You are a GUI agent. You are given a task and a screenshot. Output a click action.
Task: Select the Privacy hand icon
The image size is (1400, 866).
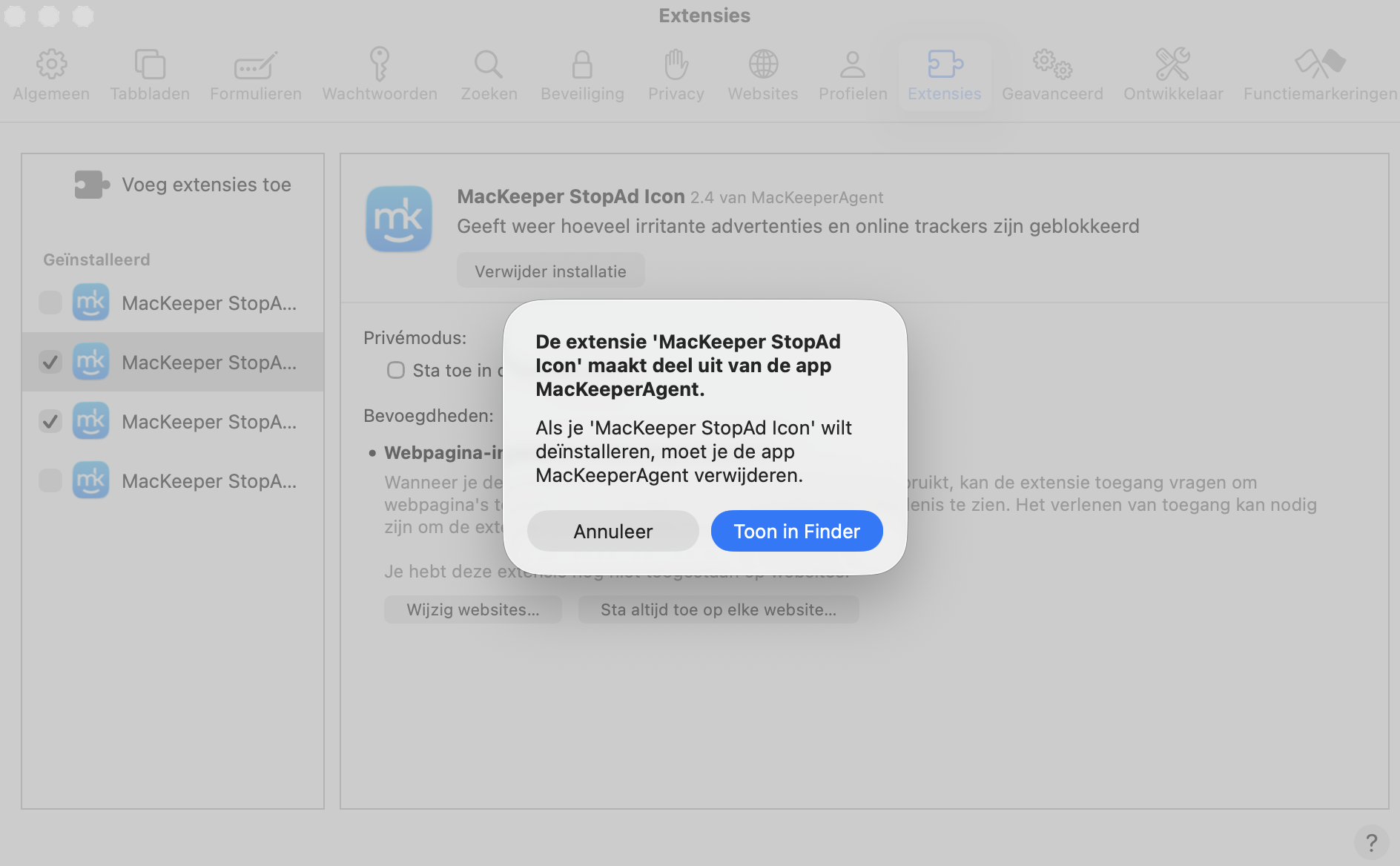676,73
